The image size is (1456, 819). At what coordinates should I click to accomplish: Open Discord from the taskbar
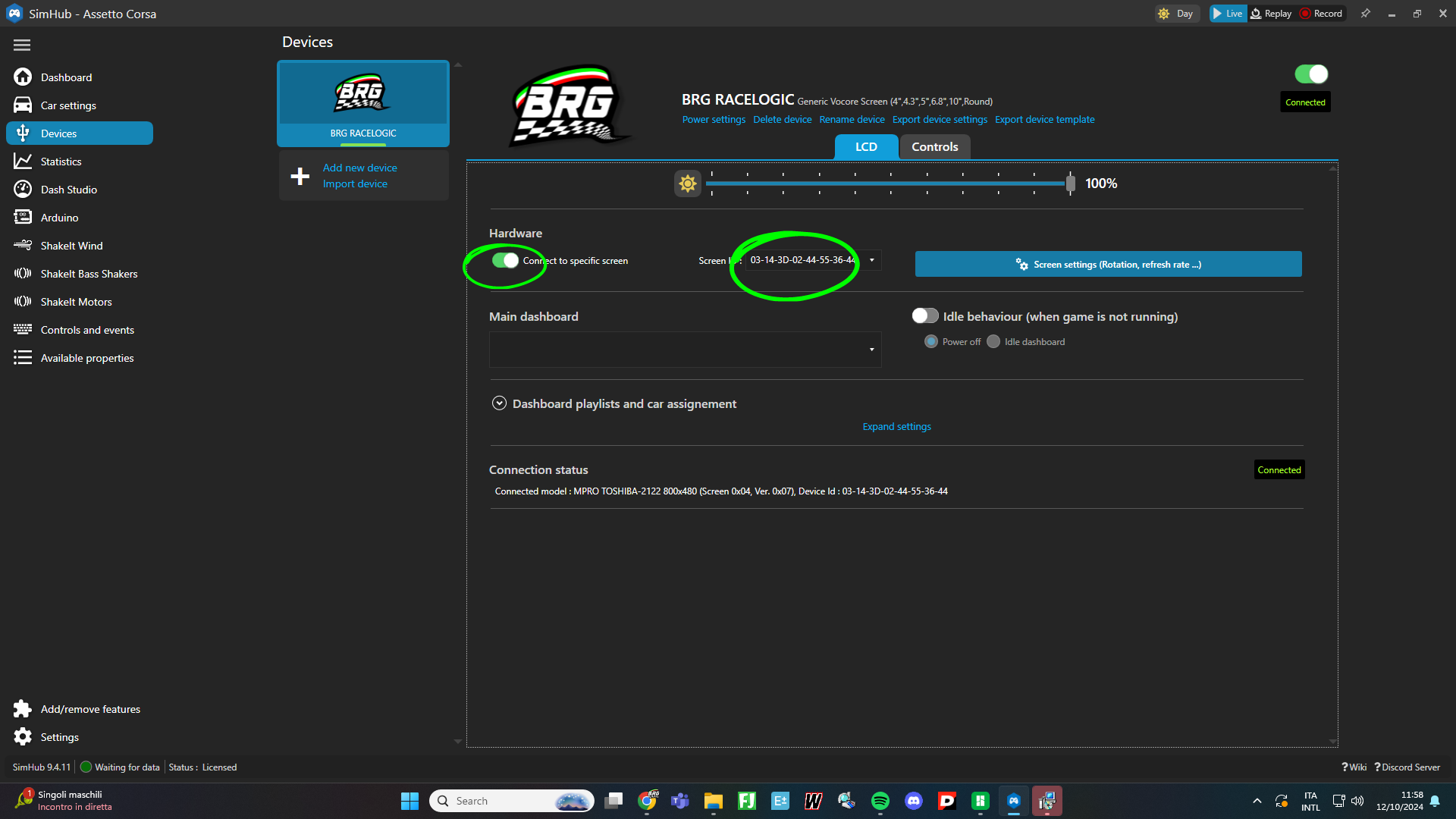pos(913,801)
